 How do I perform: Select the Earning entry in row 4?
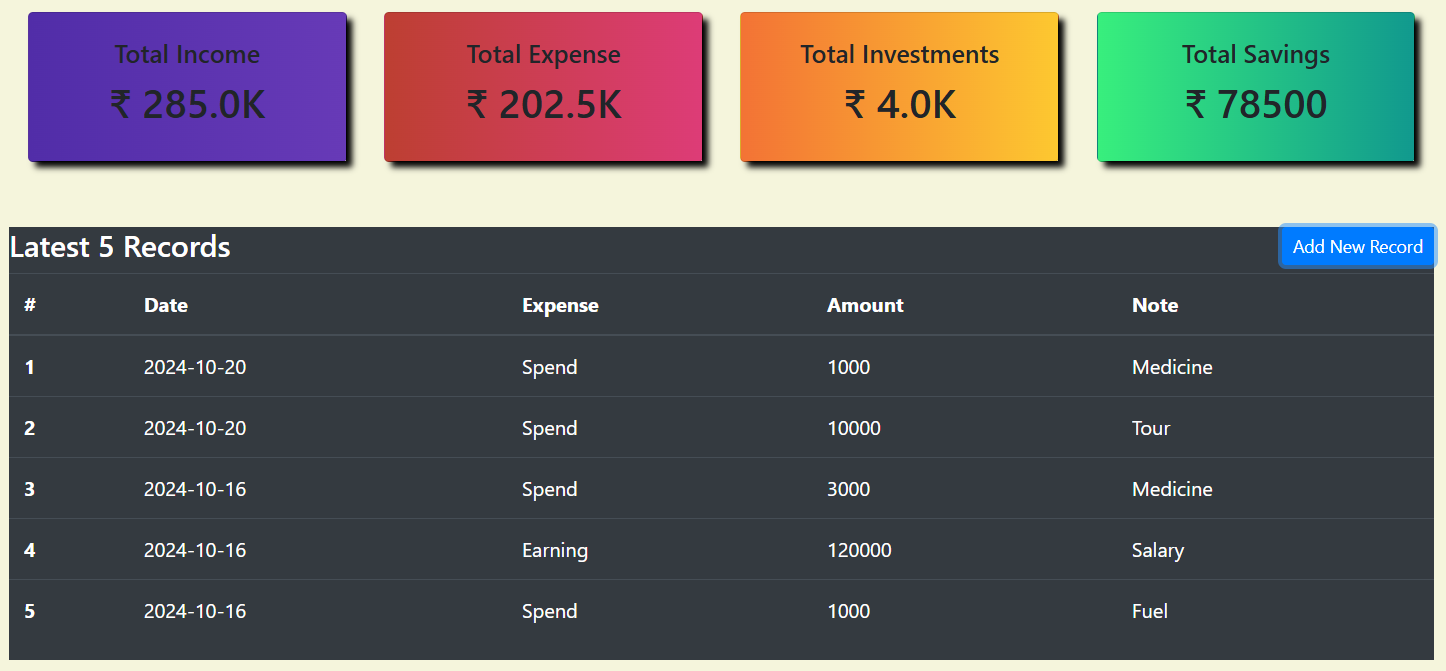tap(555, 550)
